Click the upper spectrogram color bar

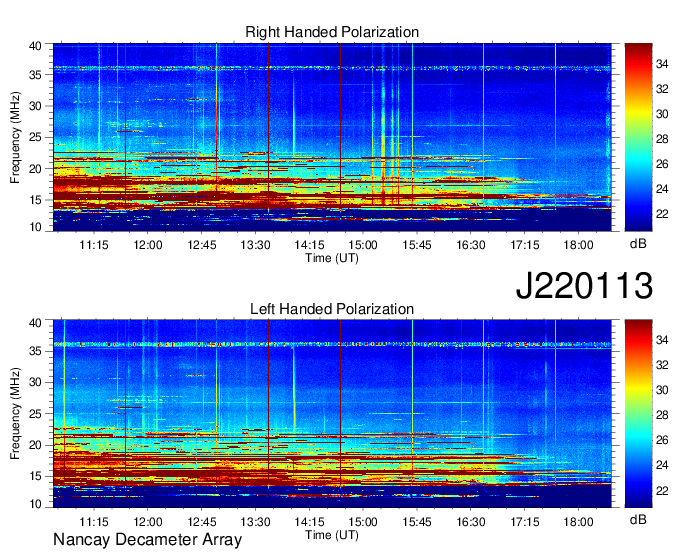click(x=638, y=137)
